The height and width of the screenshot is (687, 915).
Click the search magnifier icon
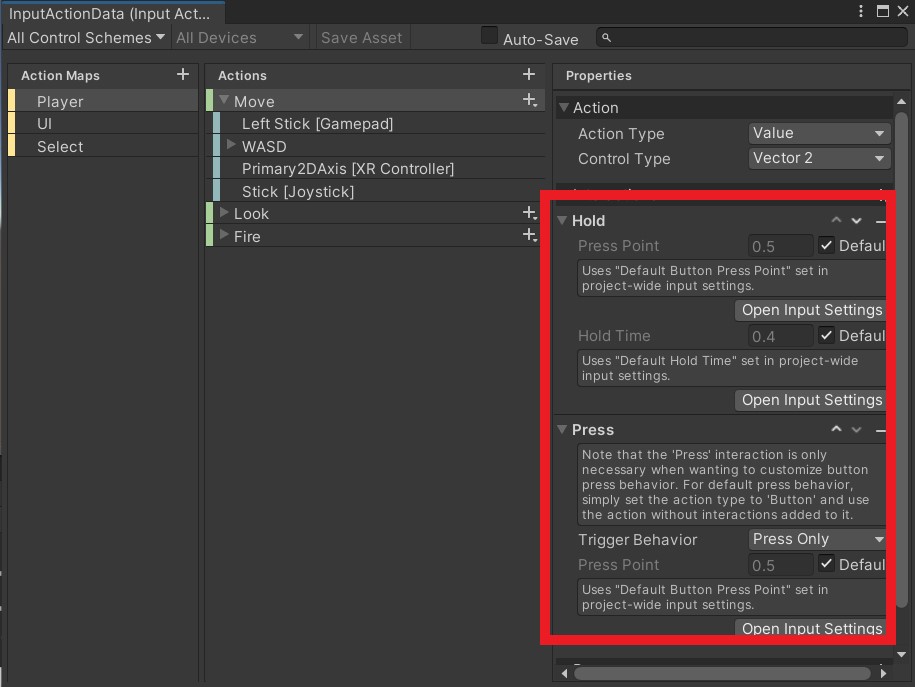coord(606,37)
